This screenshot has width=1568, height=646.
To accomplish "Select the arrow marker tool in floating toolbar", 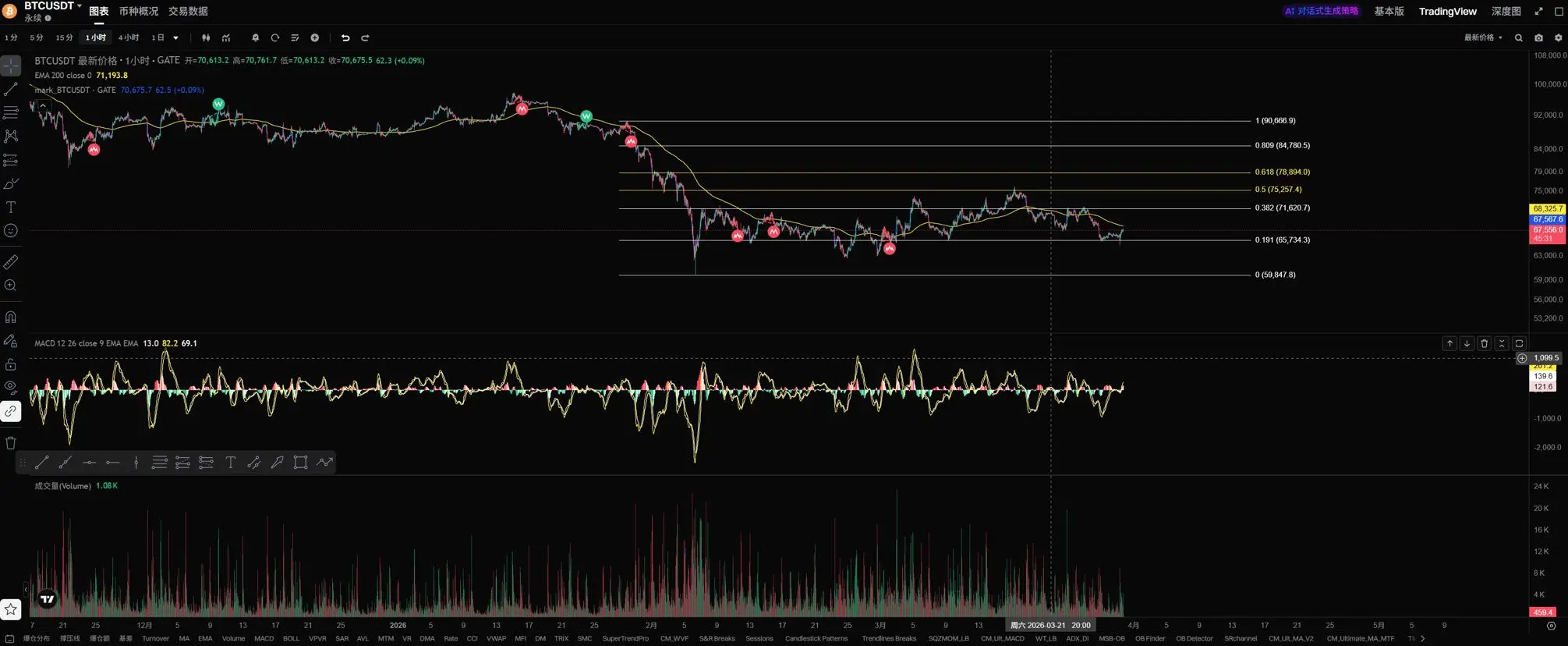I will point(277,463).
